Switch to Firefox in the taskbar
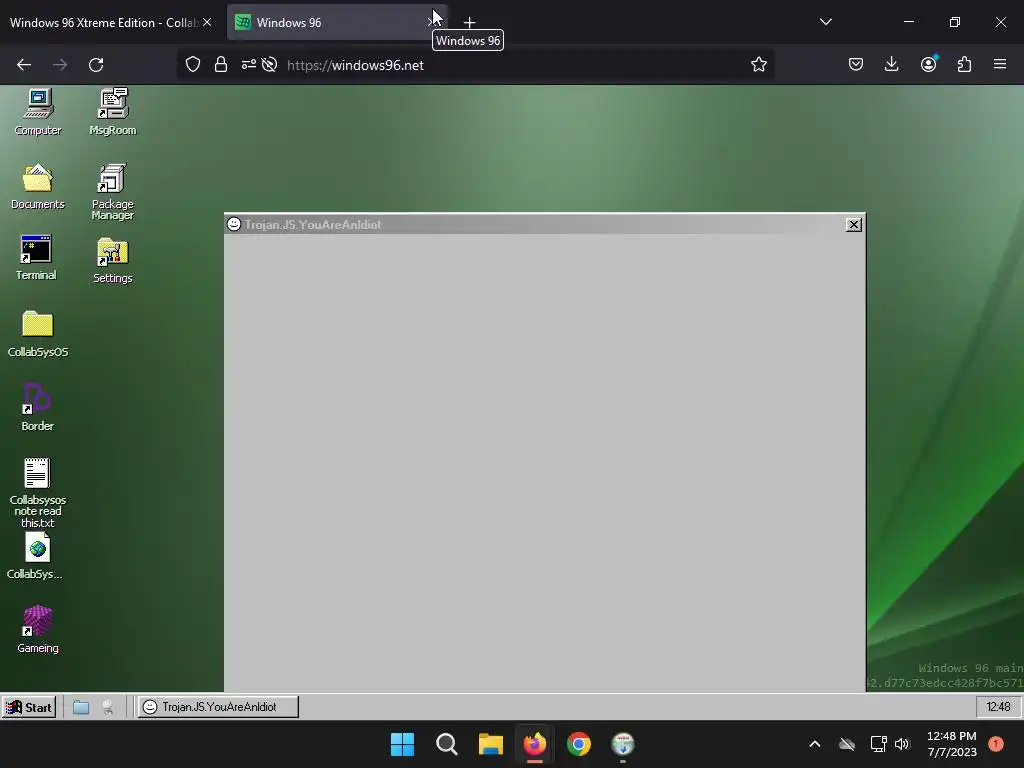1024x768 pixels. pos(535,744)
